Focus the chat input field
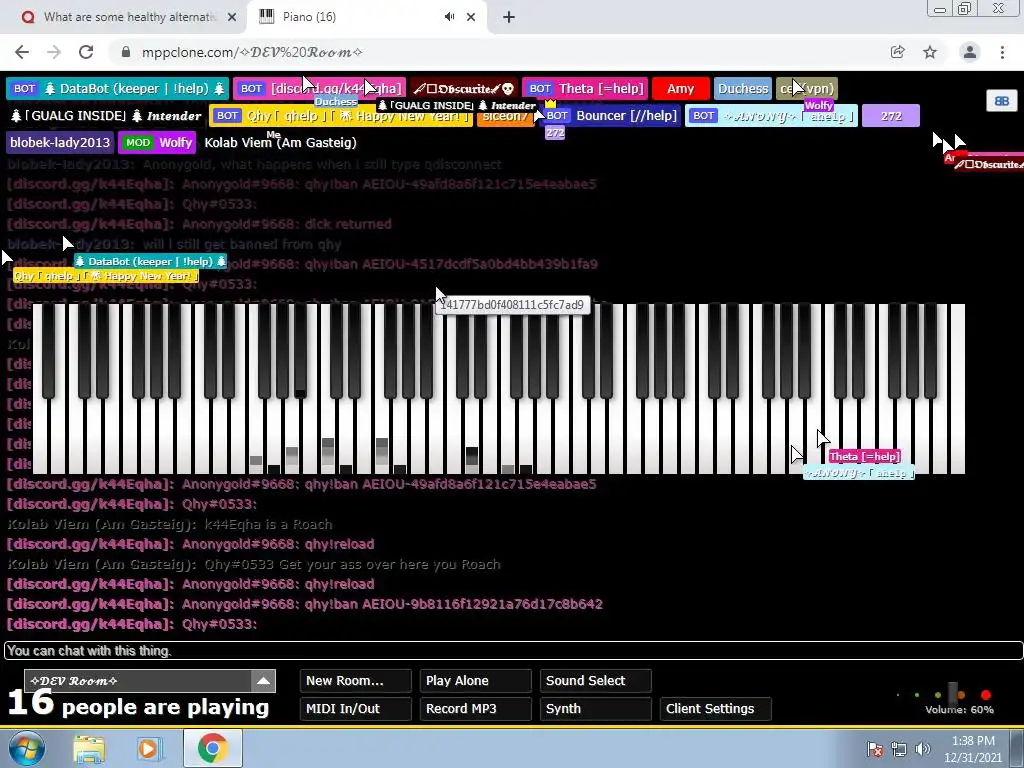Image resolution: width=1024 pixels, height=768 pixels. [x=513, y=650]
